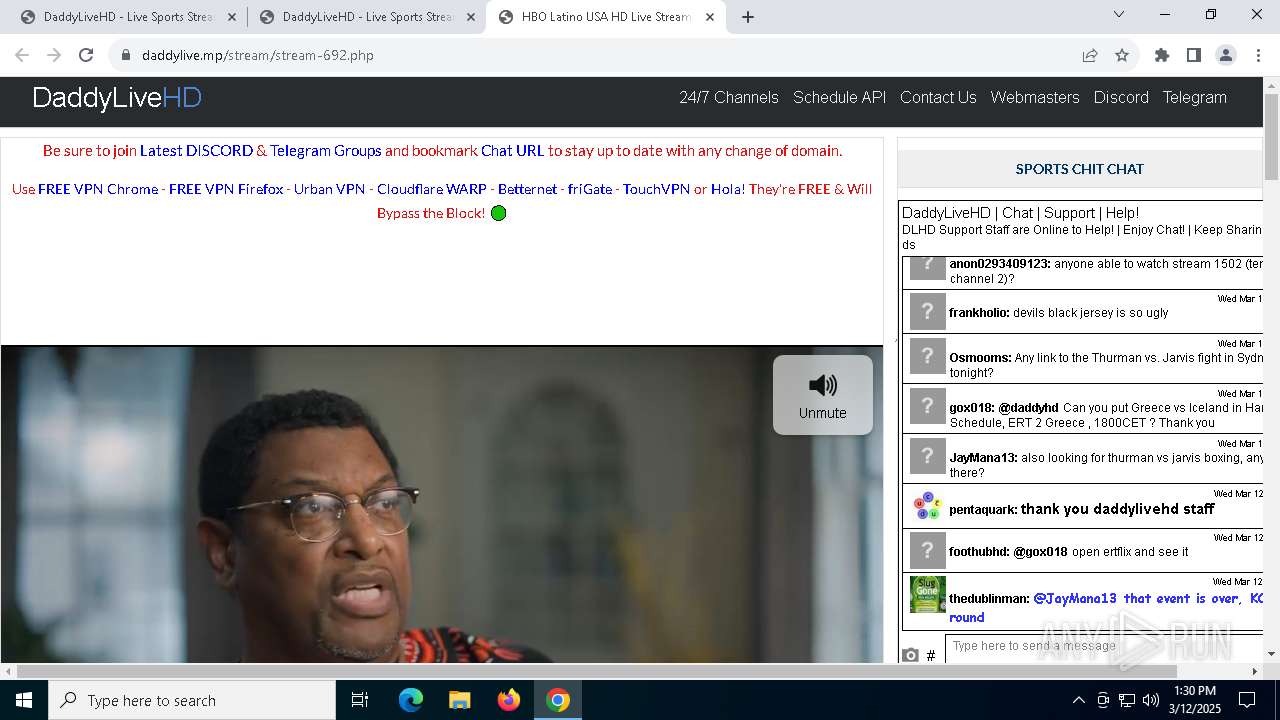Click pentaquark's colorful avatar

click(x=927, y=506)
